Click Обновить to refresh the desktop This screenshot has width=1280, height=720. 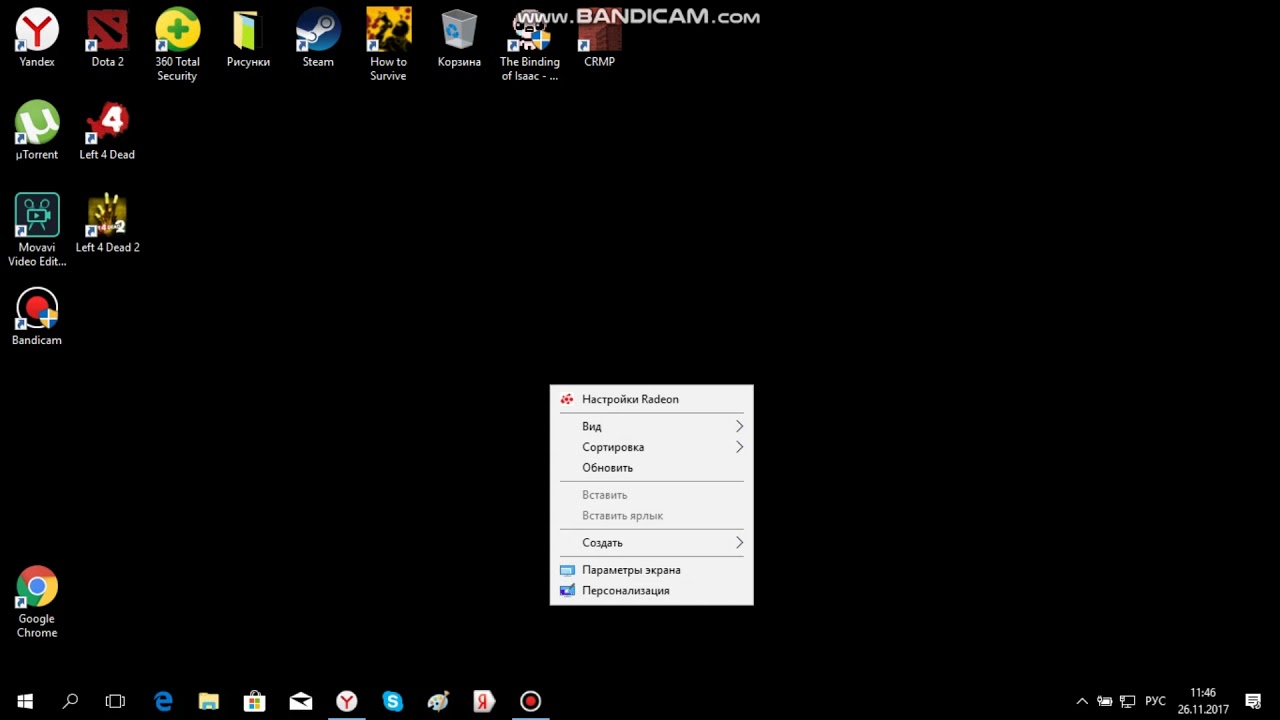pyautogui.click(x=651, y=468)
